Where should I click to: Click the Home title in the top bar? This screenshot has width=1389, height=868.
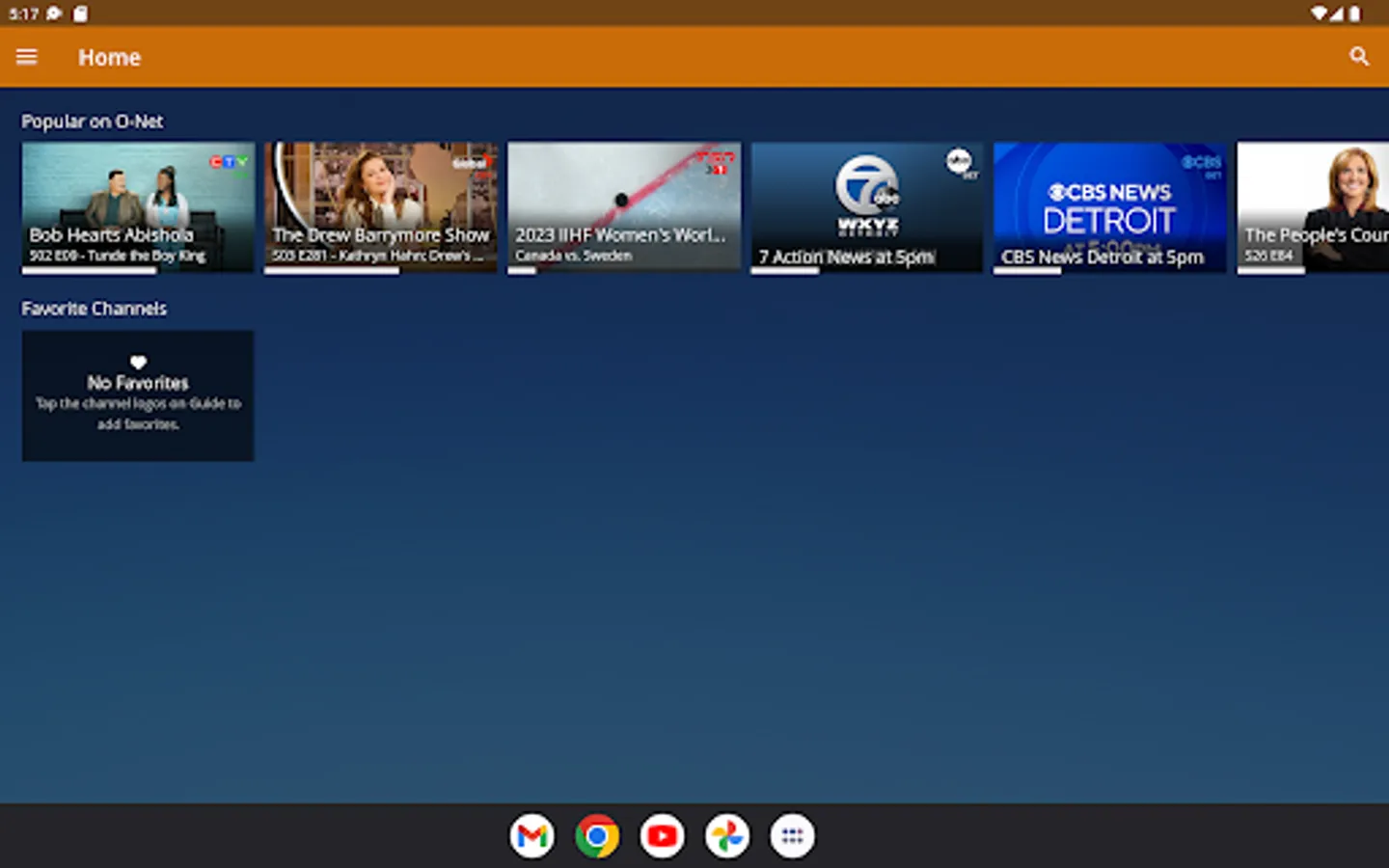(109, 58)
